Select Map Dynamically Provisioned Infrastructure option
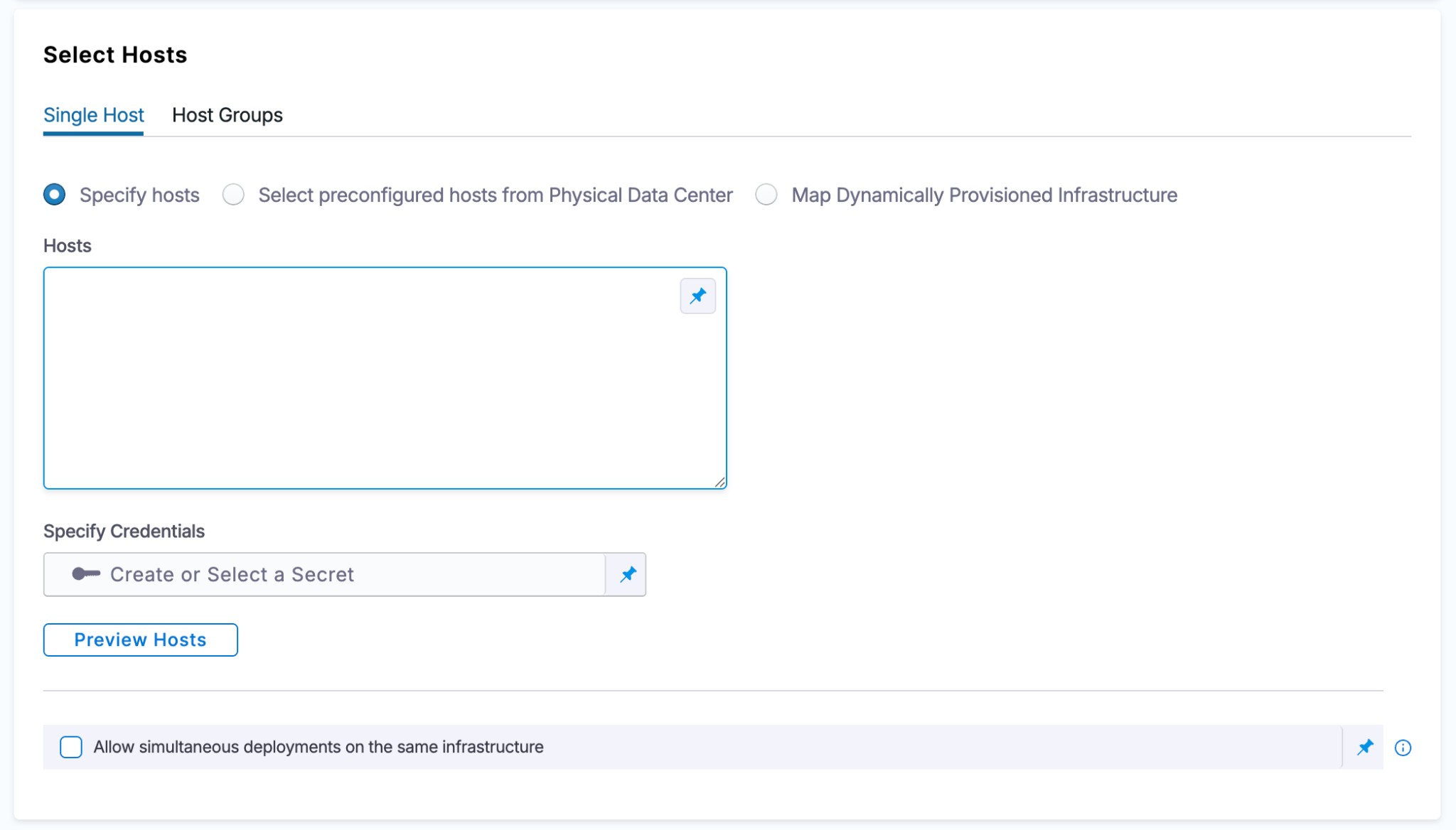Viewport: 1456px width, 830px height. point(766,195)
